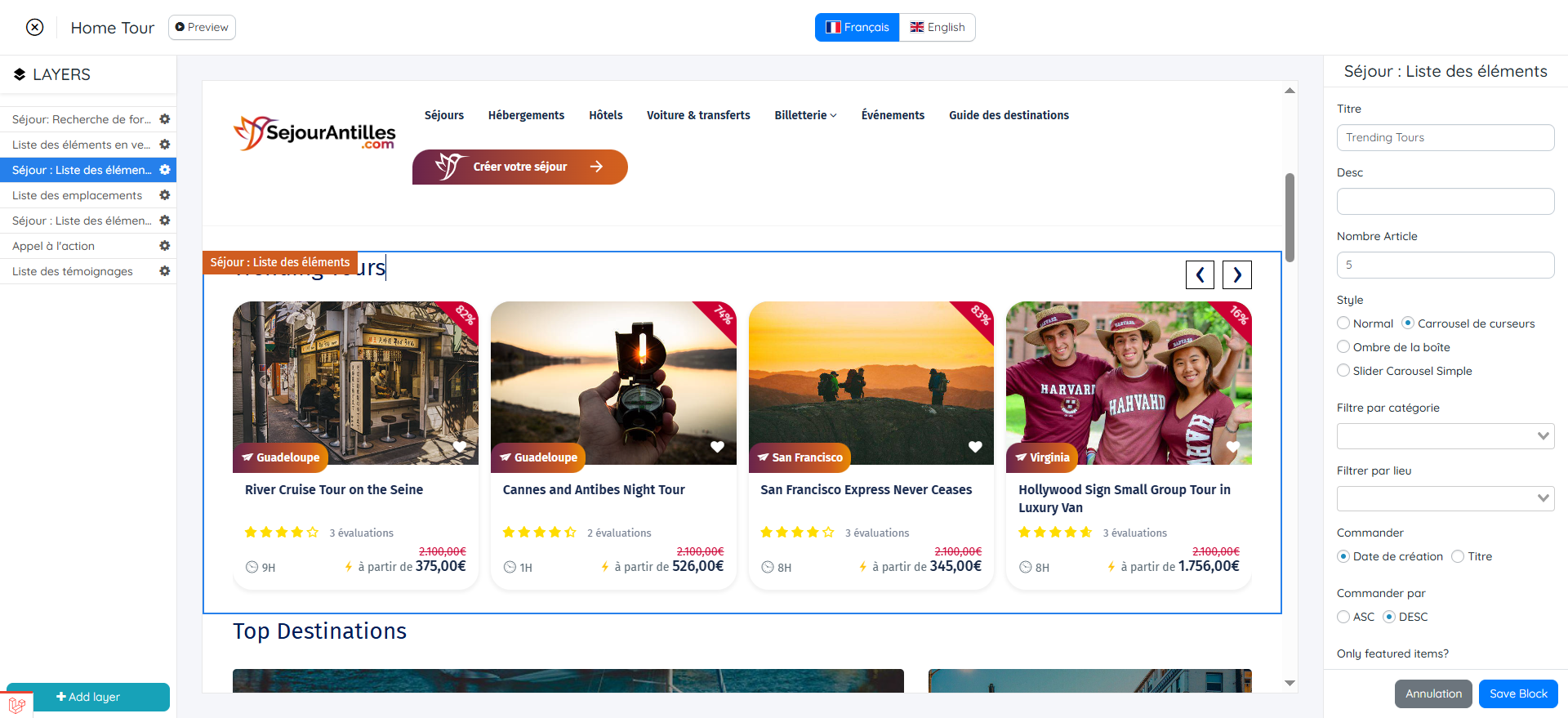Expand the Filtrer par lieu dropdown
This screenshot has width=1568, height=718.
pyautogui.click(x=1445, y=498)
